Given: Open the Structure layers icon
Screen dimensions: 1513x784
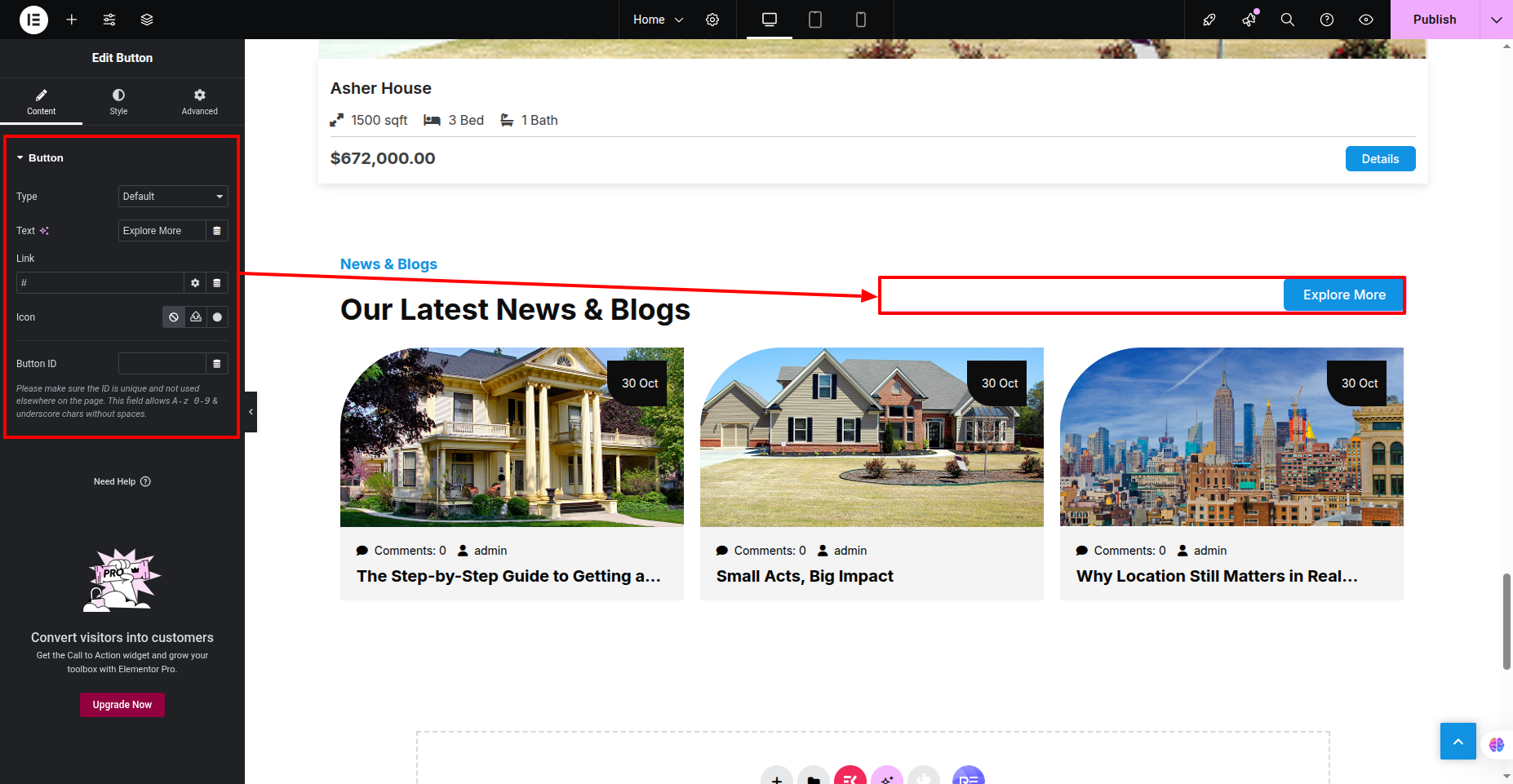Looking at the screenshot, I should click(x=147, y=20).
